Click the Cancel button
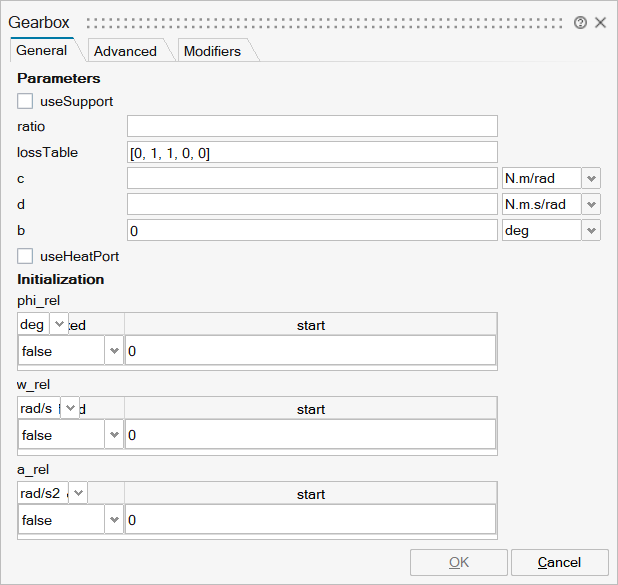Screen dimensions: 618x585 coord(559,562)
